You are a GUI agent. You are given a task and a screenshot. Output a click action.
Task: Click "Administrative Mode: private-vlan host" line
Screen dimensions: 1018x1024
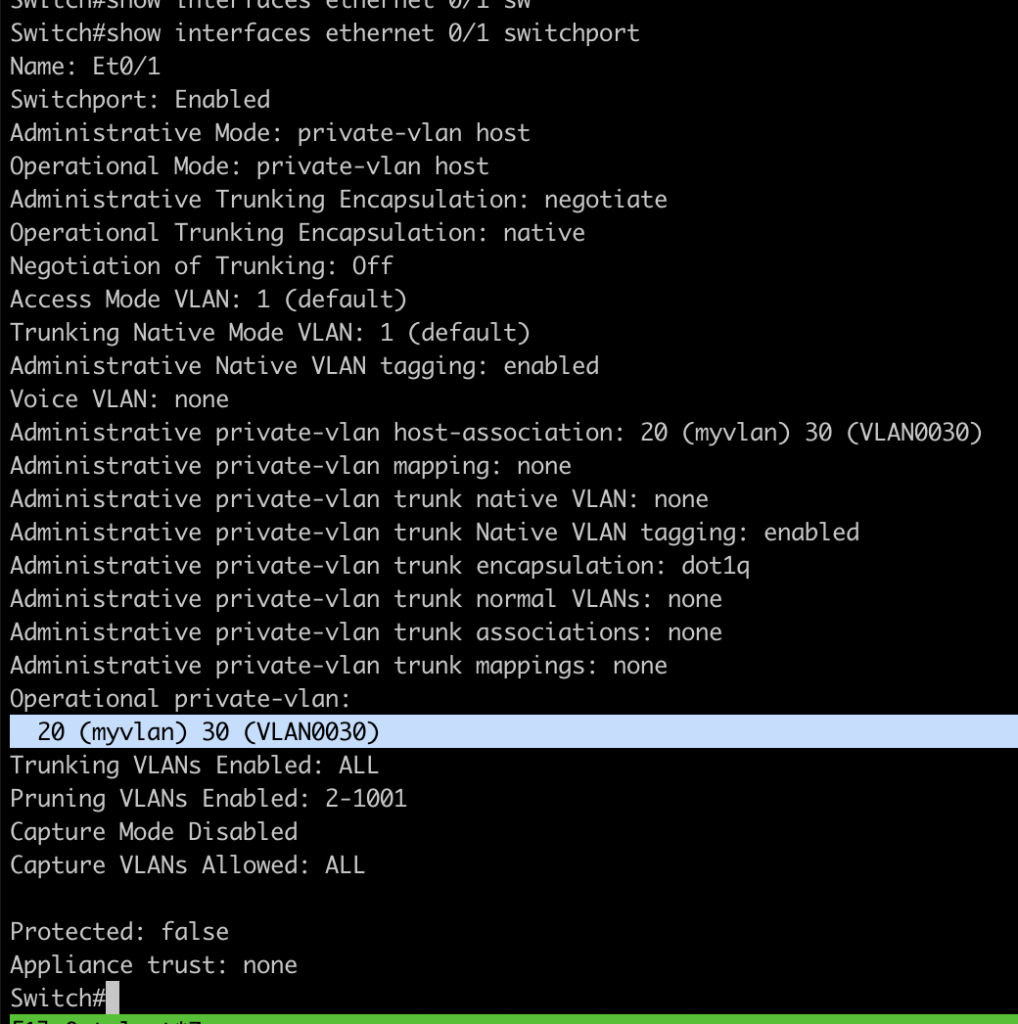(270, 133)
